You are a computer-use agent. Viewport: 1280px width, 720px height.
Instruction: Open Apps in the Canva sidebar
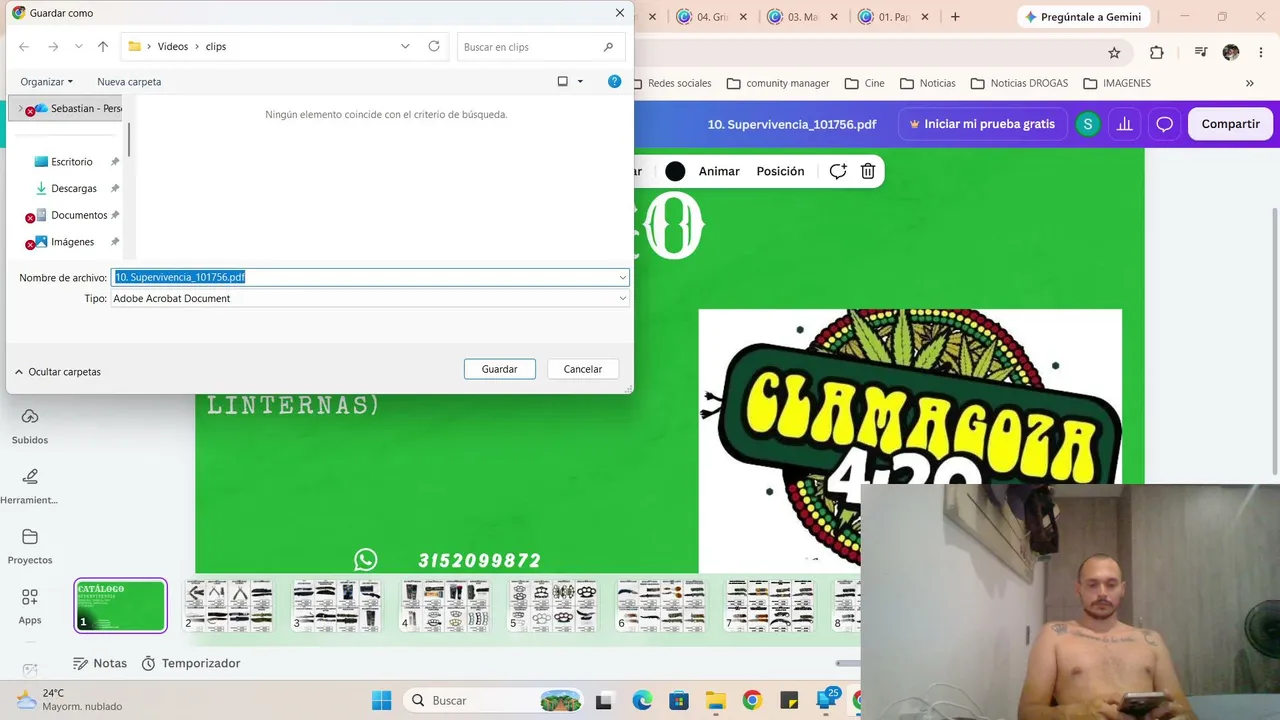[30, 606]
